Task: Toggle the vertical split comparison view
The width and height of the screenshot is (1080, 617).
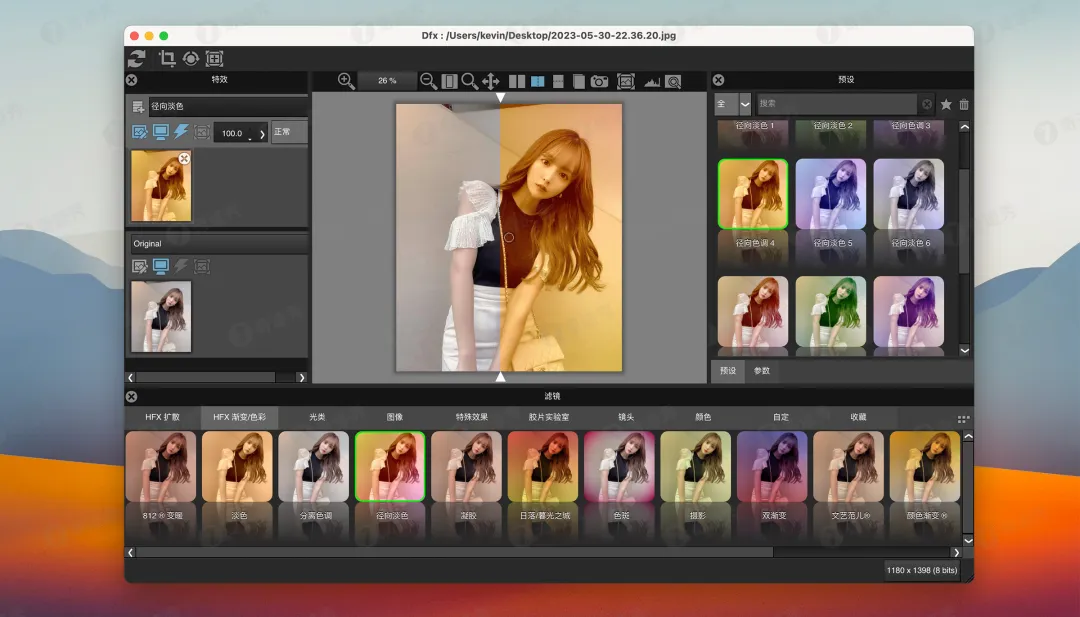Action: tap(538, 81)
